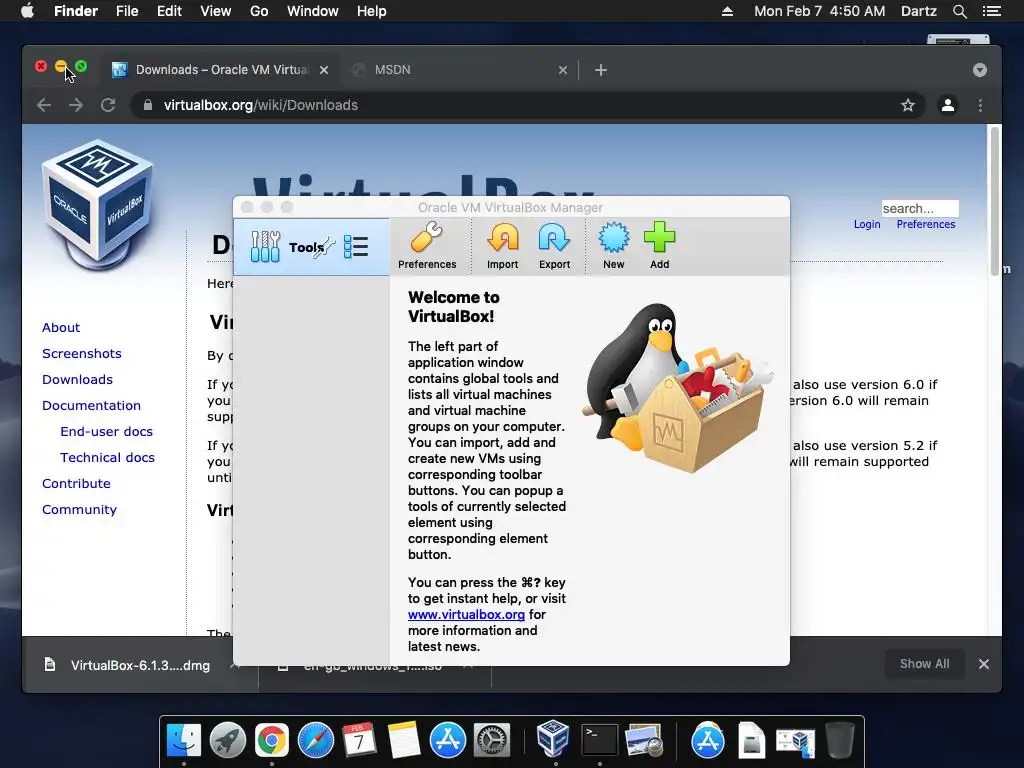Reload the VirtualBox downloads page
The width and height of the screenshot is (1024, 768).
(108, 105)
